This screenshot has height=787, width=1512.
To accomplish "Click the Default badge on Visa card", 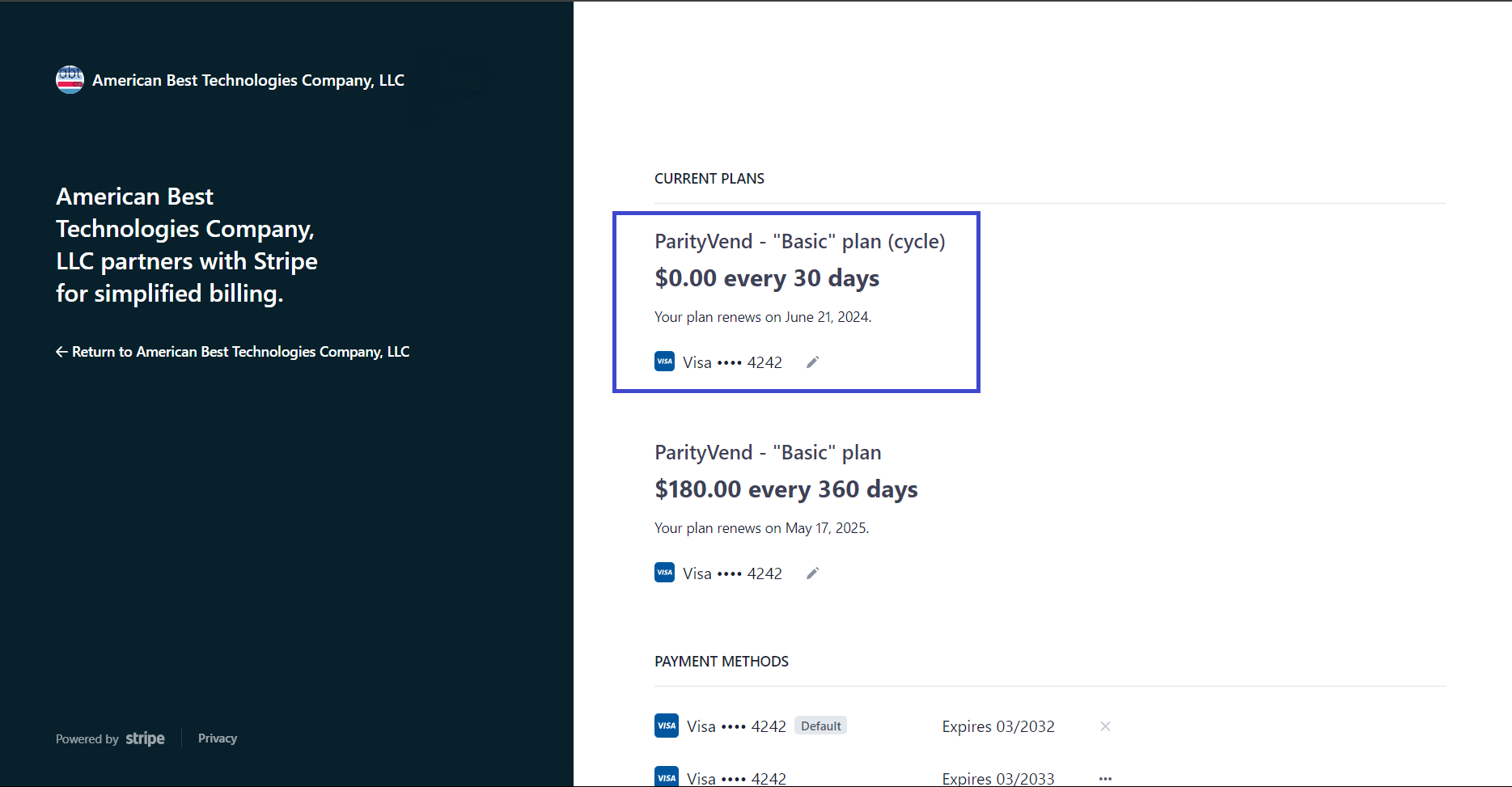I will (x=821, y=726).
